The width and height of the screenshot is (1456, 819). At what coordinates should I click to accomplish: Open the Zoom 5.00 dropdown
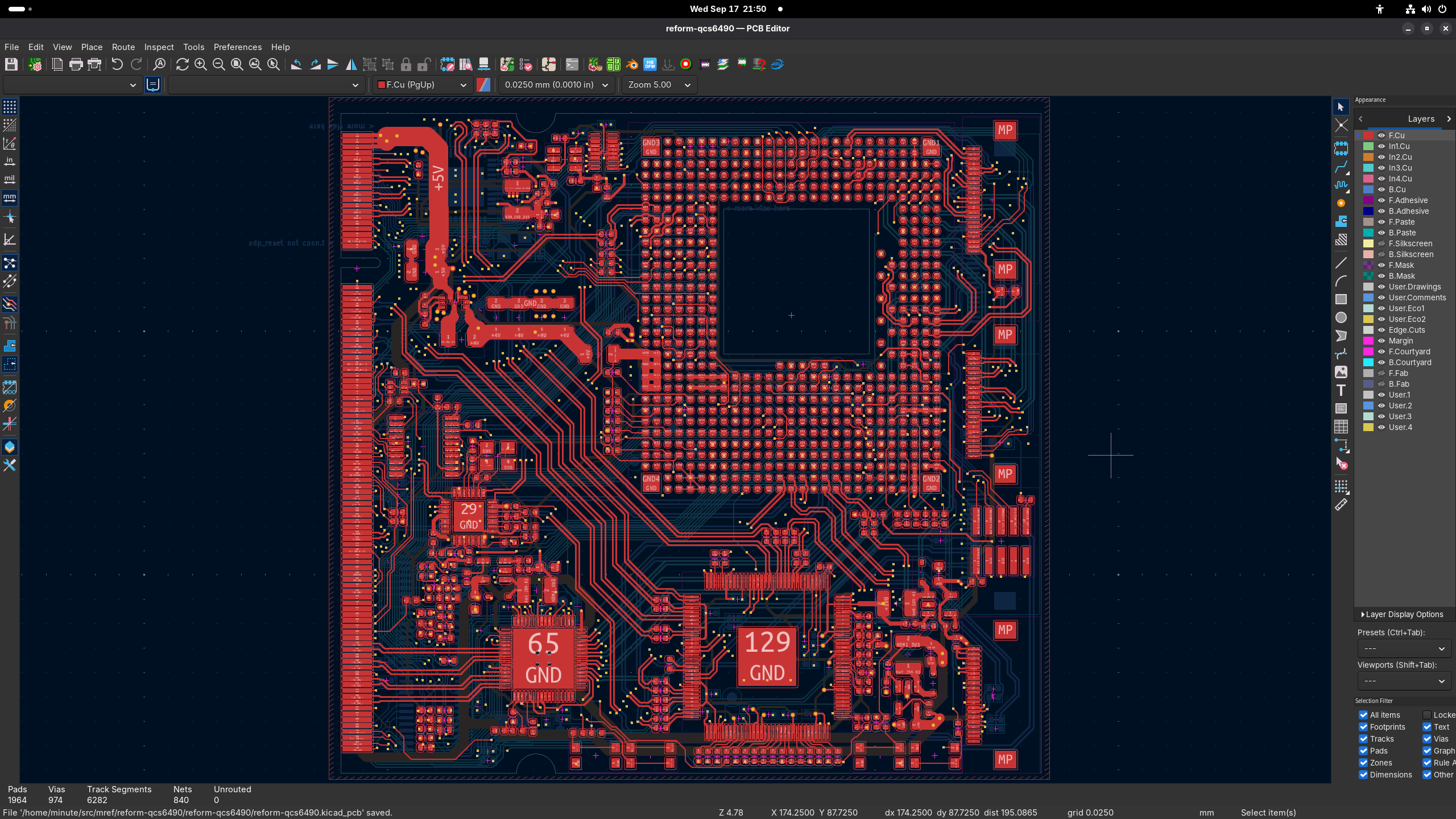[659, 85]
